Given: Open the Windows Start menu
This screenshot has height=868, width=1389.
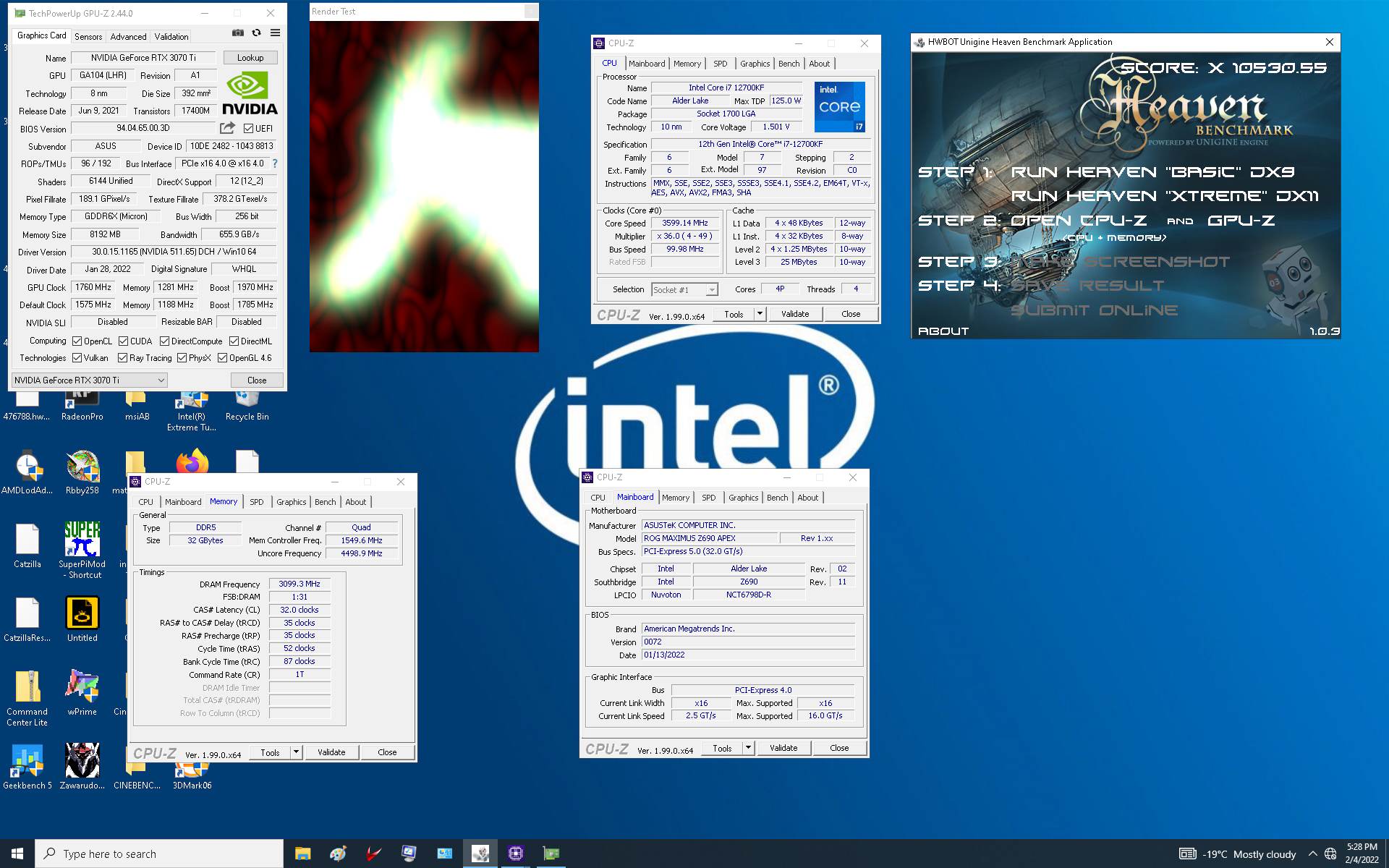Looking at the screenshot, I should tap(17, 854).
